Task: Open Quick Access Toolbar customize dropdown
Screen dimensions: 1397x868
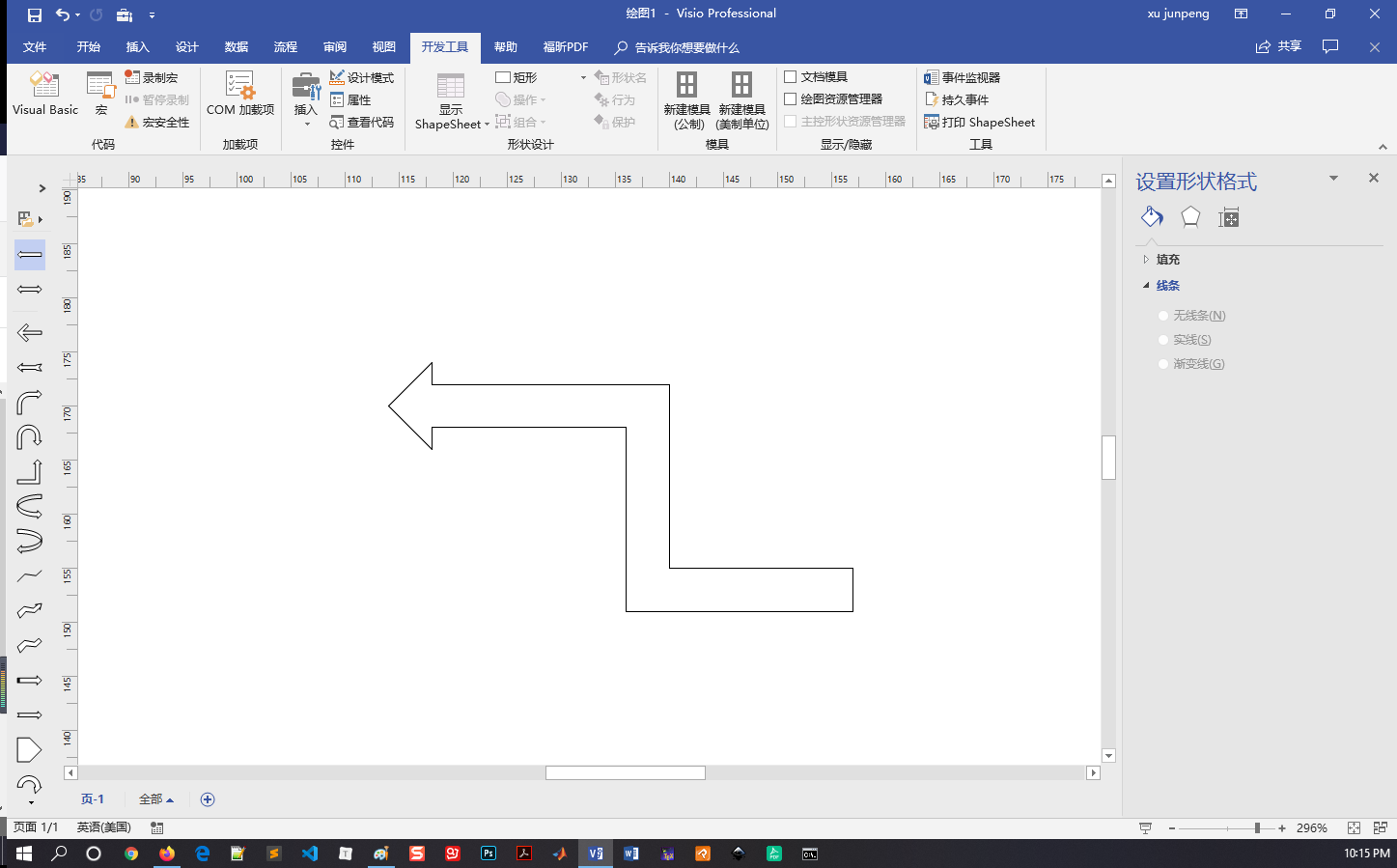Action: point(152,15)
